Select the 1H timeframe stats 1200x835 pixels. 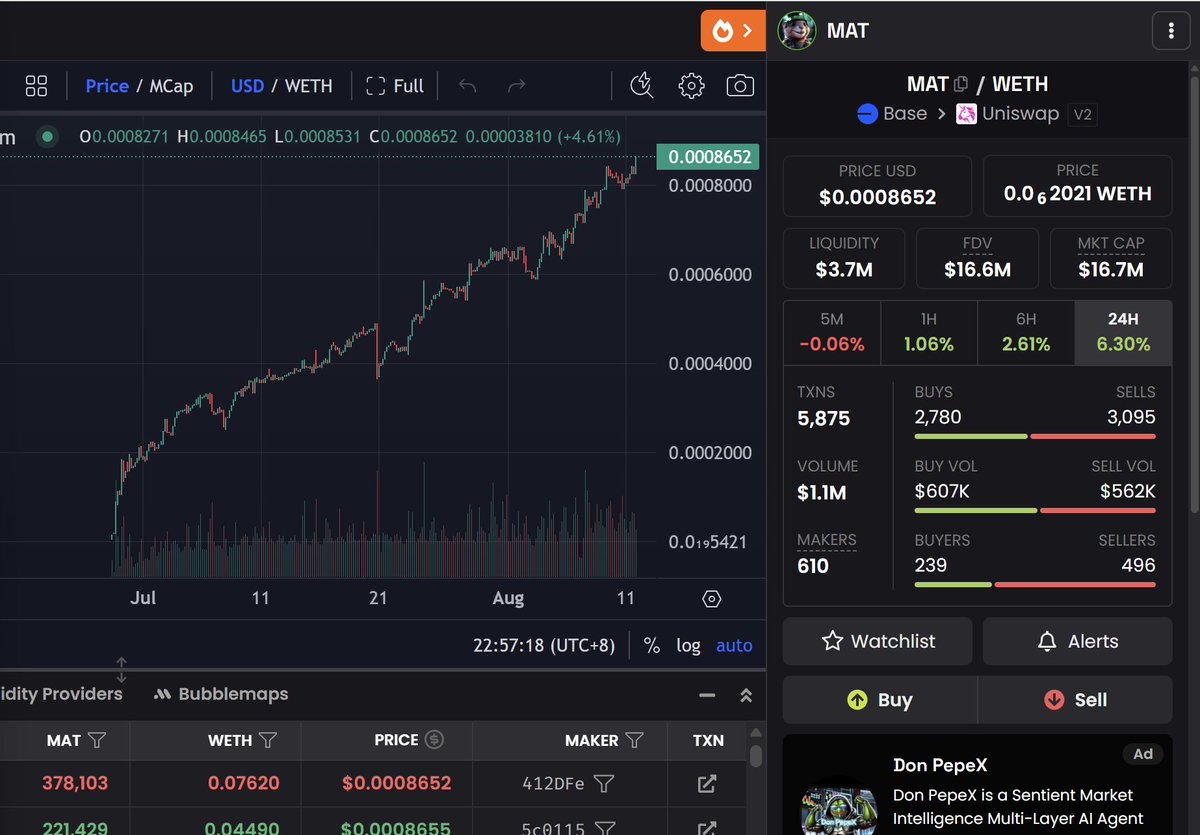click(929, 332)
